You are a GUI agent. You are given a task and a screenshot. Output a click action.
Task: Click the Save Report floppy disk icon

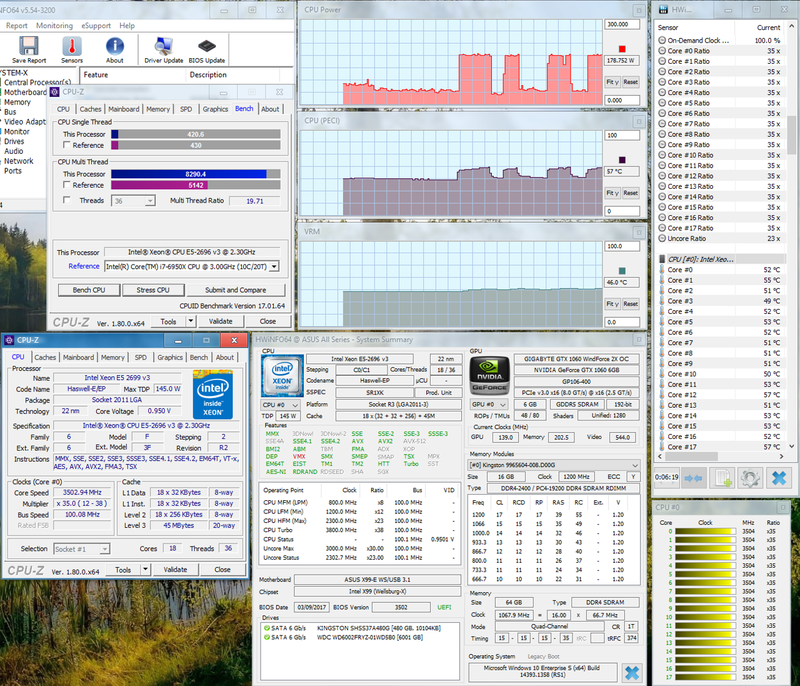(x=29, y=46)
